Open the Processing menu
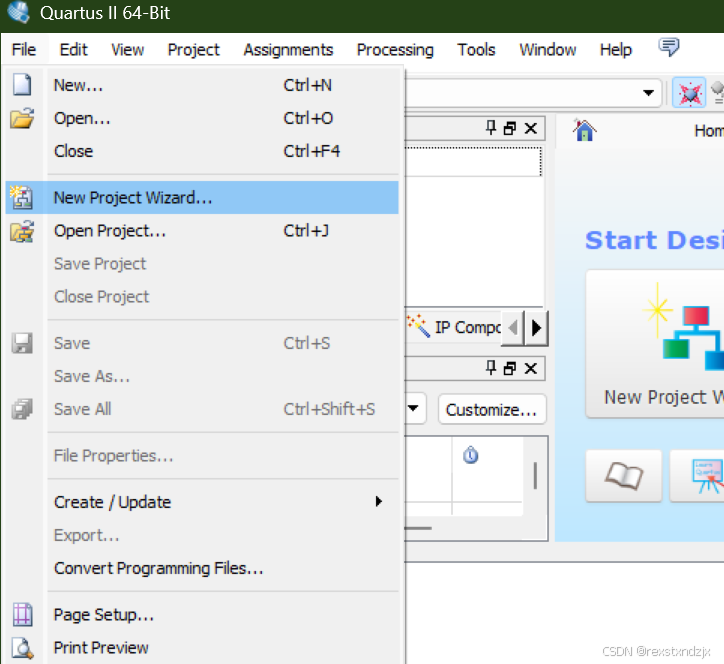This screenshot has width=724, height=664. (395, 49)
